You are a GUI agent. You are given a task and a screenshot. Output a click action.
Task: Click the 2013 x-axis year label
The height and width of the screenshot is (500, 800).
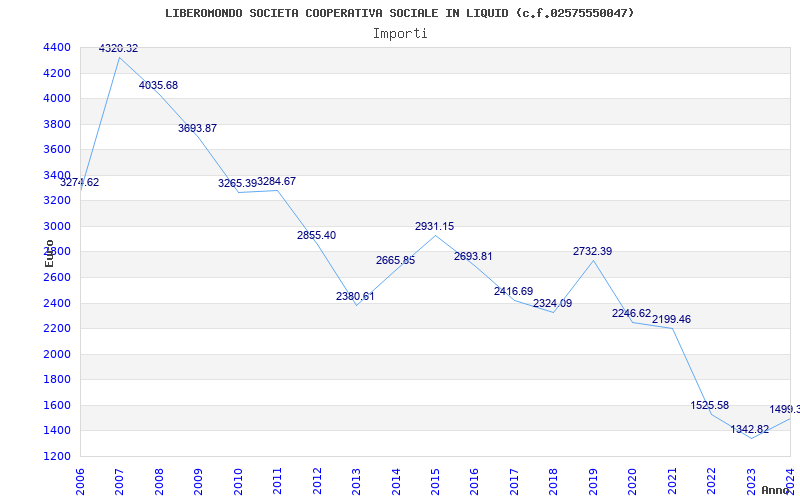pyautogui.click(x=356, y=481)
